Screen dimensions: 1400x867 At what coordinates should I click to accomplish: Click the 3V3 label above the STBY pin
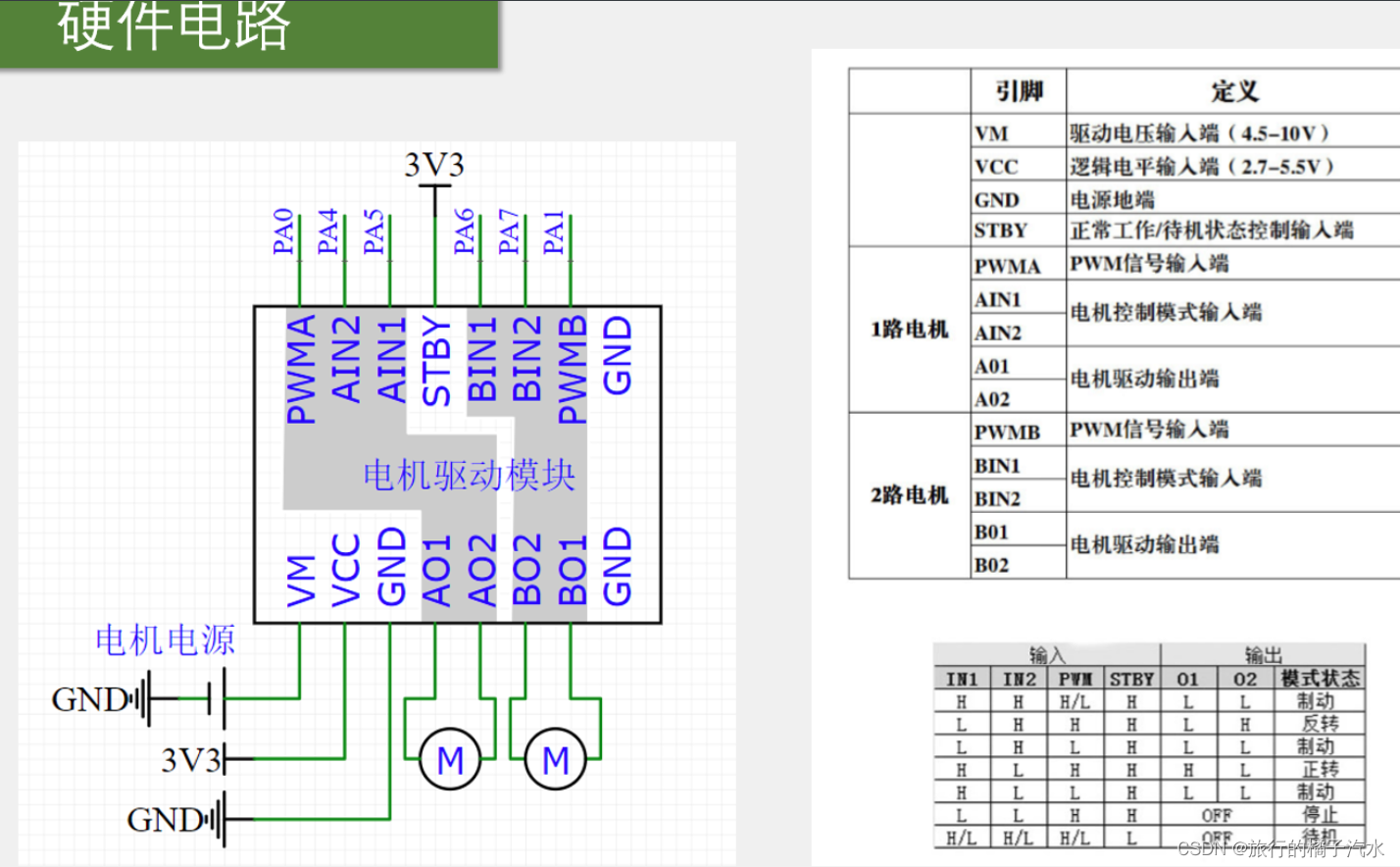click(x=434, y=165)
